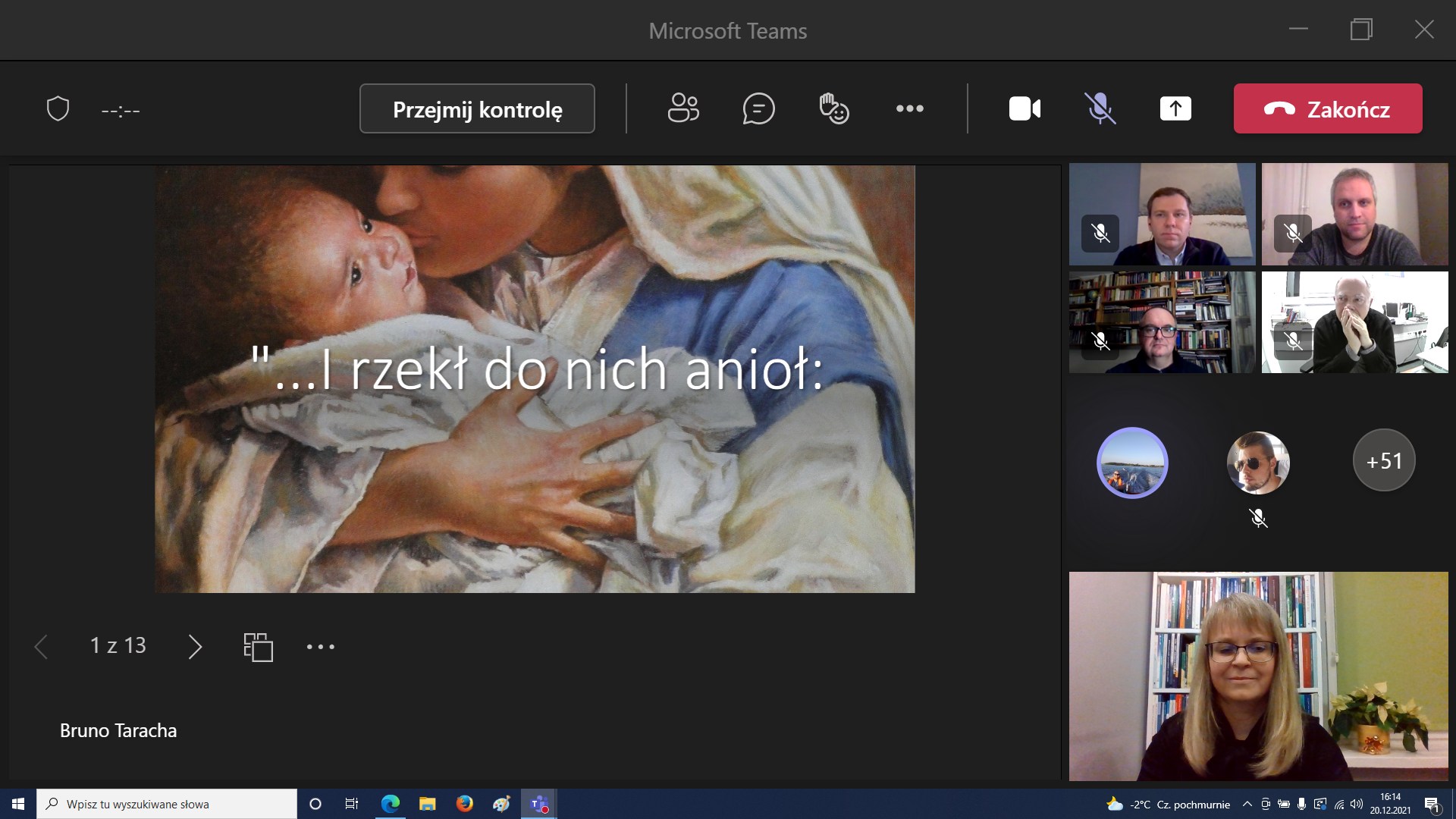Screen dimensions: 1456x819
Task: Toggle system volume icon in tray
Action: pos(1357,804)
